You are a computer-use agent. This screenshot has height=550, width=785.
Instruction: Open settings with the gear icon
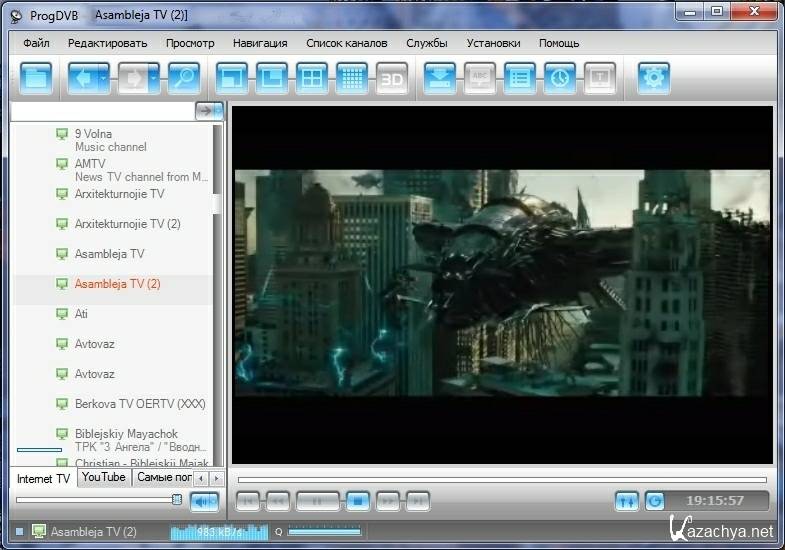(654, 78)
